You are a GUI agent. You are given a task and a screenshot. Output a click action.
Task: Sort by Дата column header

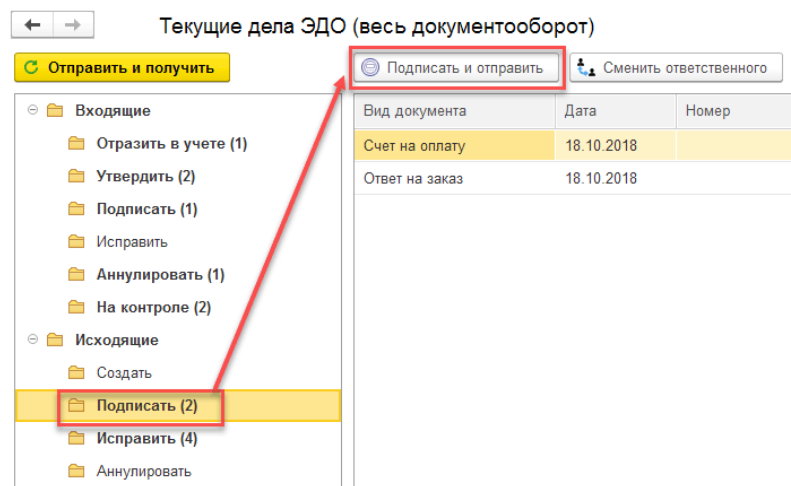click(x=615, y=111)
